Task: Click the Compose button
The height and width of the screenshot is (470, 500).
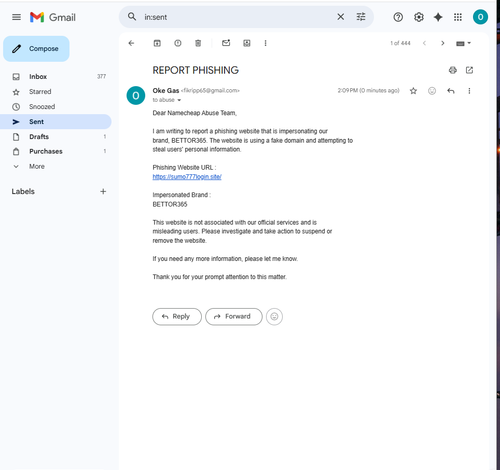Action: (36, 49)
